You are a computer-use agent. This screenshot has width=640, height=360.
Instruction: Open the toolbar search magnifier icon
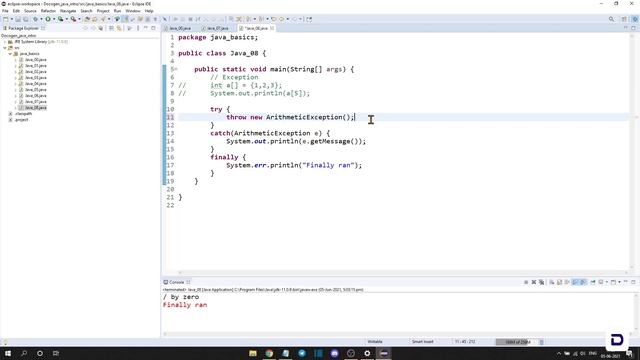click(x=611, y=19)
